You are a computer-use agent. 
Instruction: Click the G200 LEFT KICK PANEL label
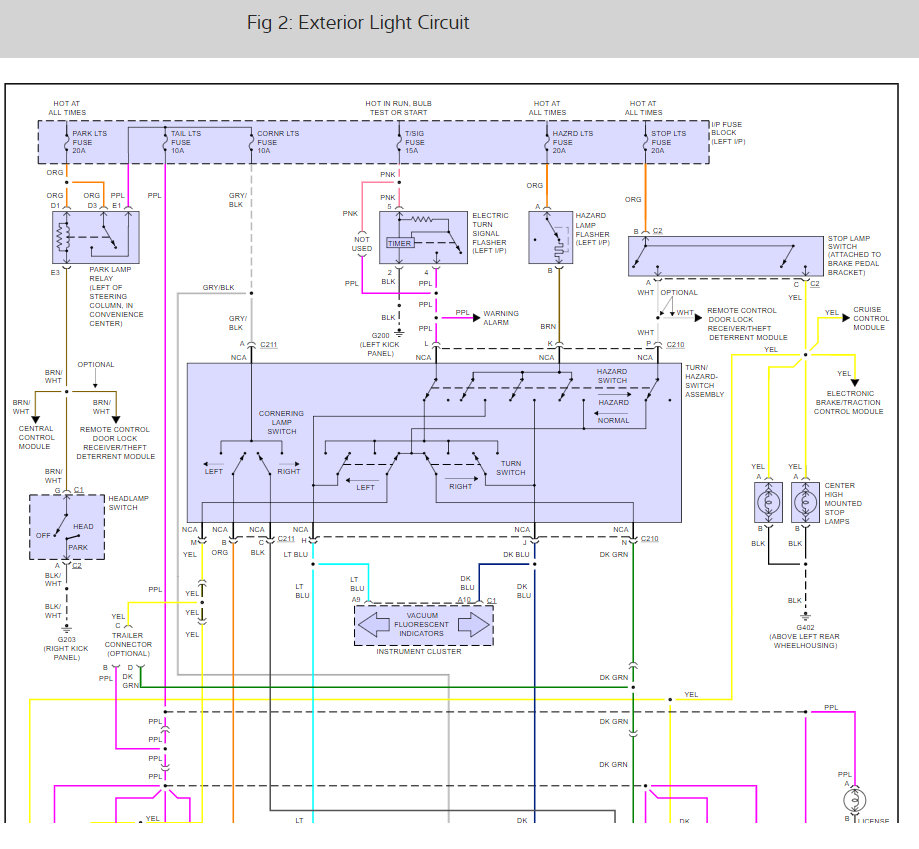coord(380,345)
